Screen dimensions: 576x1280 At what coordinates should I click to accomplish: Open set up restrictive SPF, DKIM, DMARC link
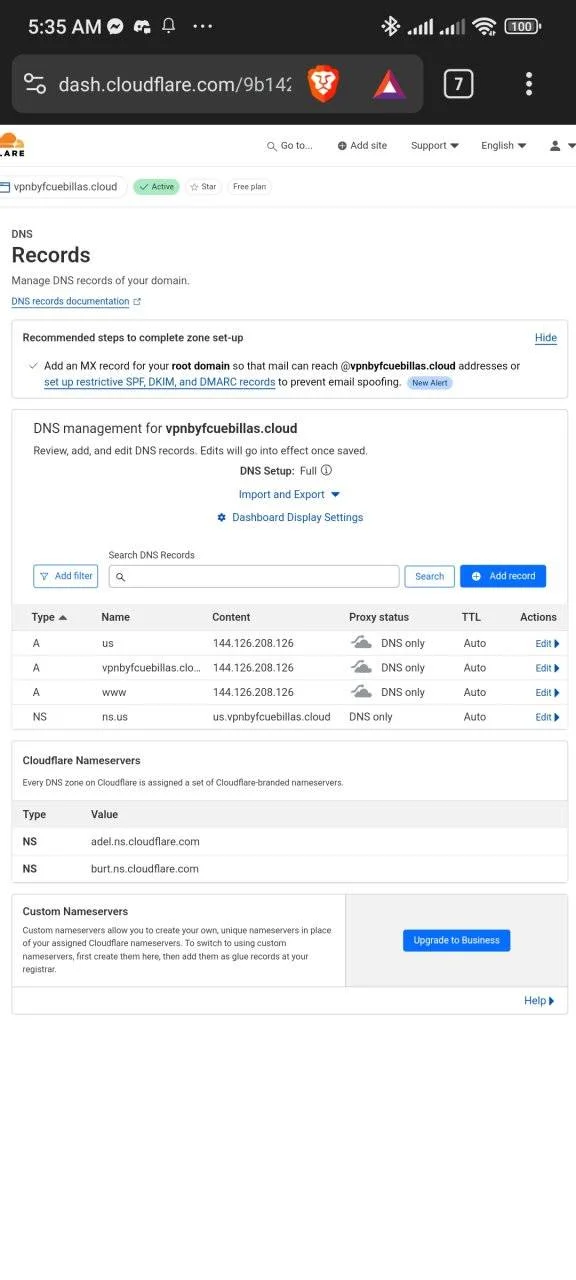[160, 382]
